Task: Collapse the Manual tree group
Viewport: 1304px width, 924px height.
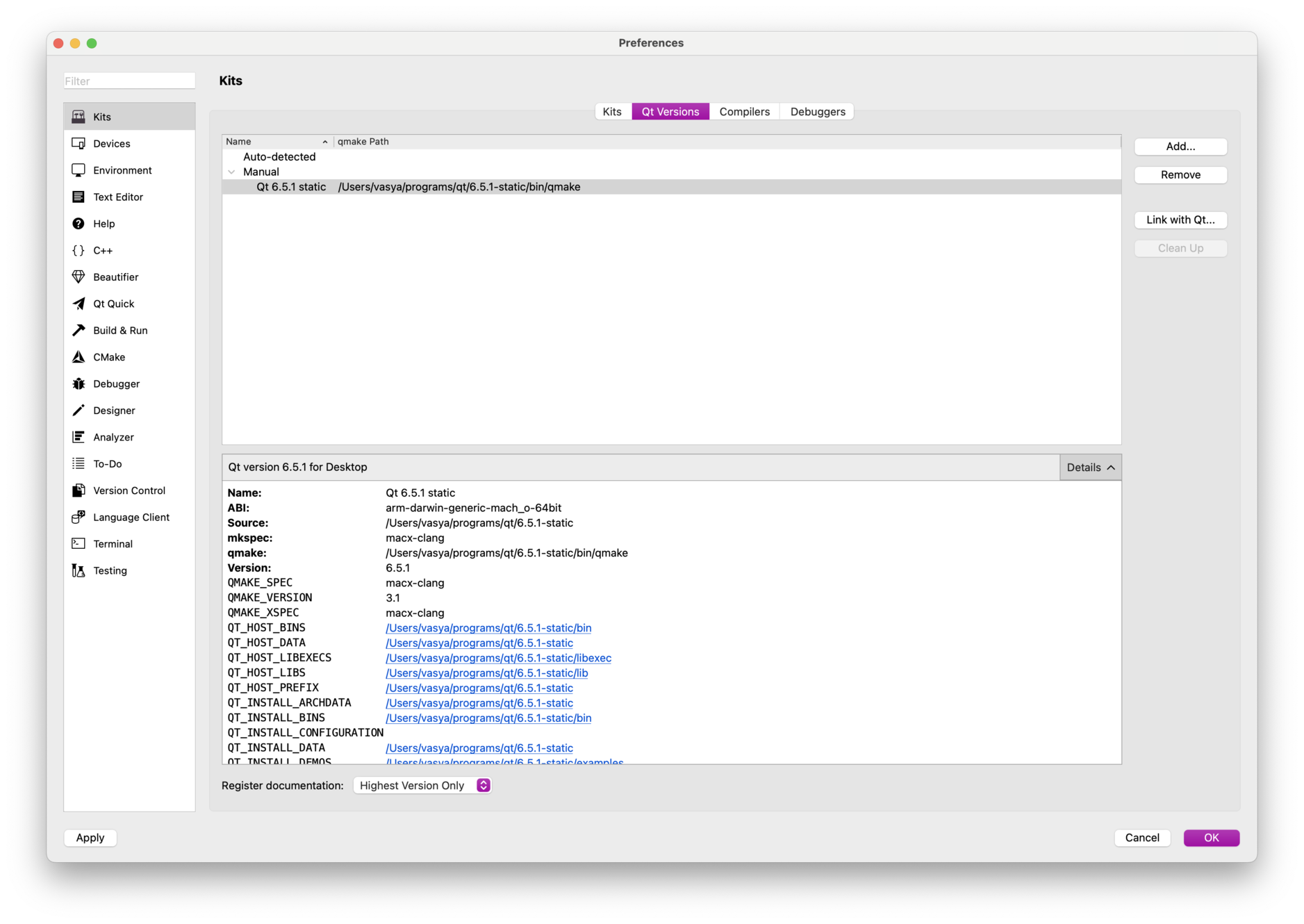Action: (231, 172)
